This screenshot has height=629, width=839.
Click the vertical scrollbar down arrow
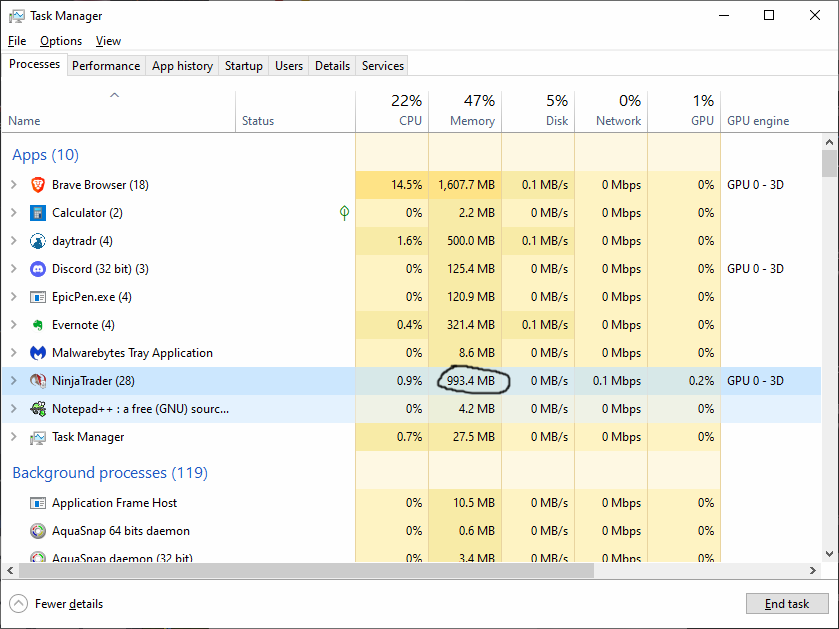829,554
